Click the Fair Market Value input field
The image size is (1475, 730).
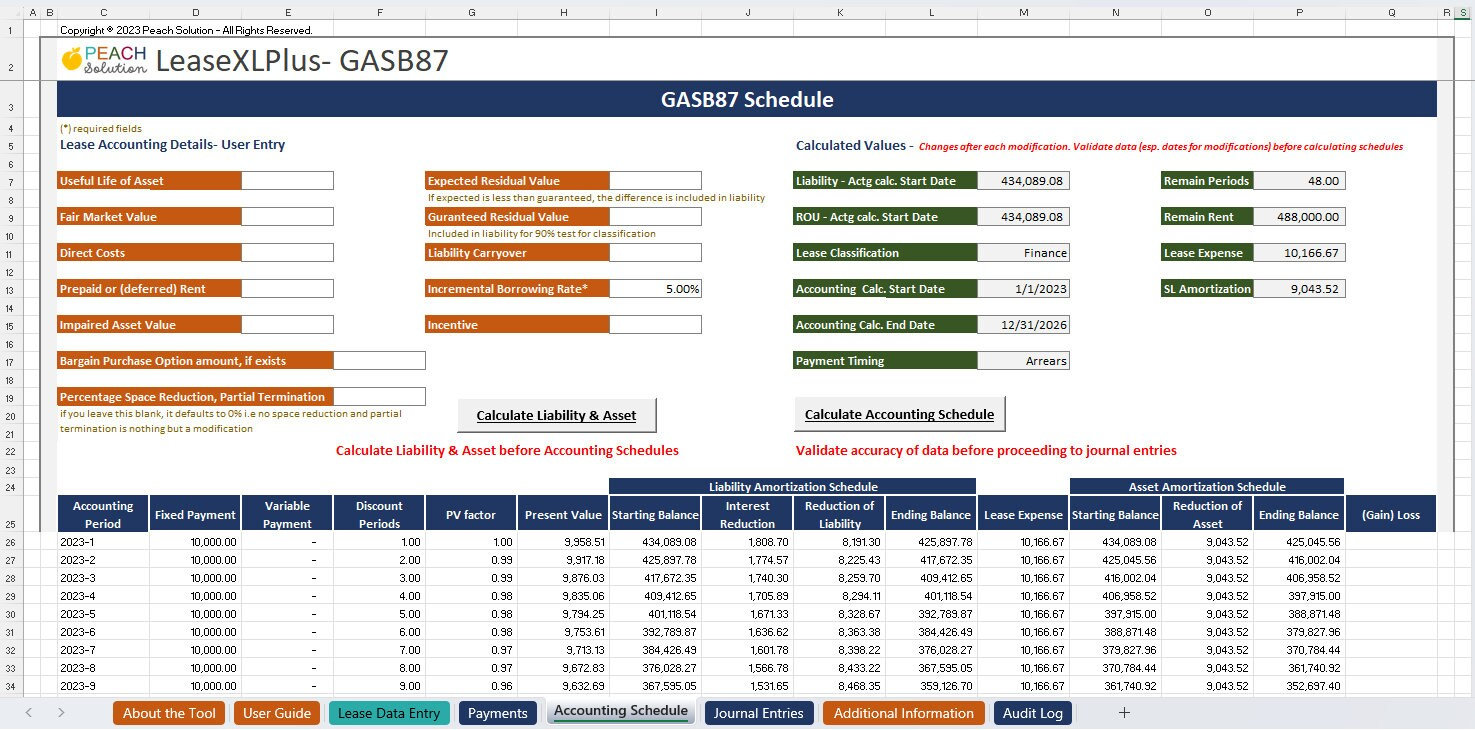(287, 217)
